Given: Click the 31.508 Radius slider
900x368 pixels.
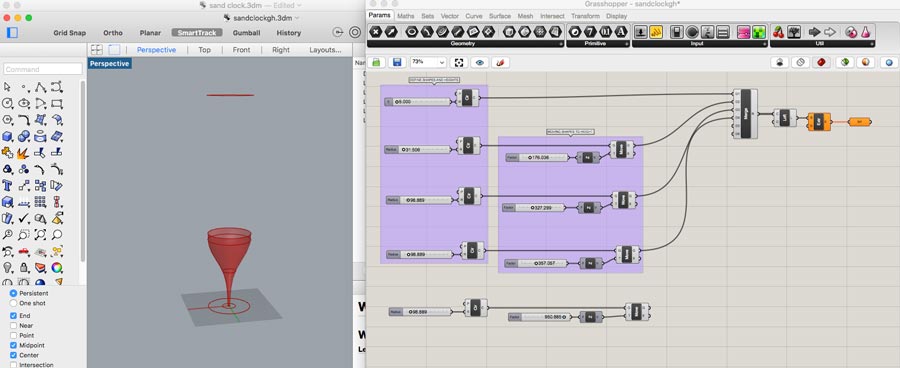Looking at the screenshot, I should click(417, 149).
